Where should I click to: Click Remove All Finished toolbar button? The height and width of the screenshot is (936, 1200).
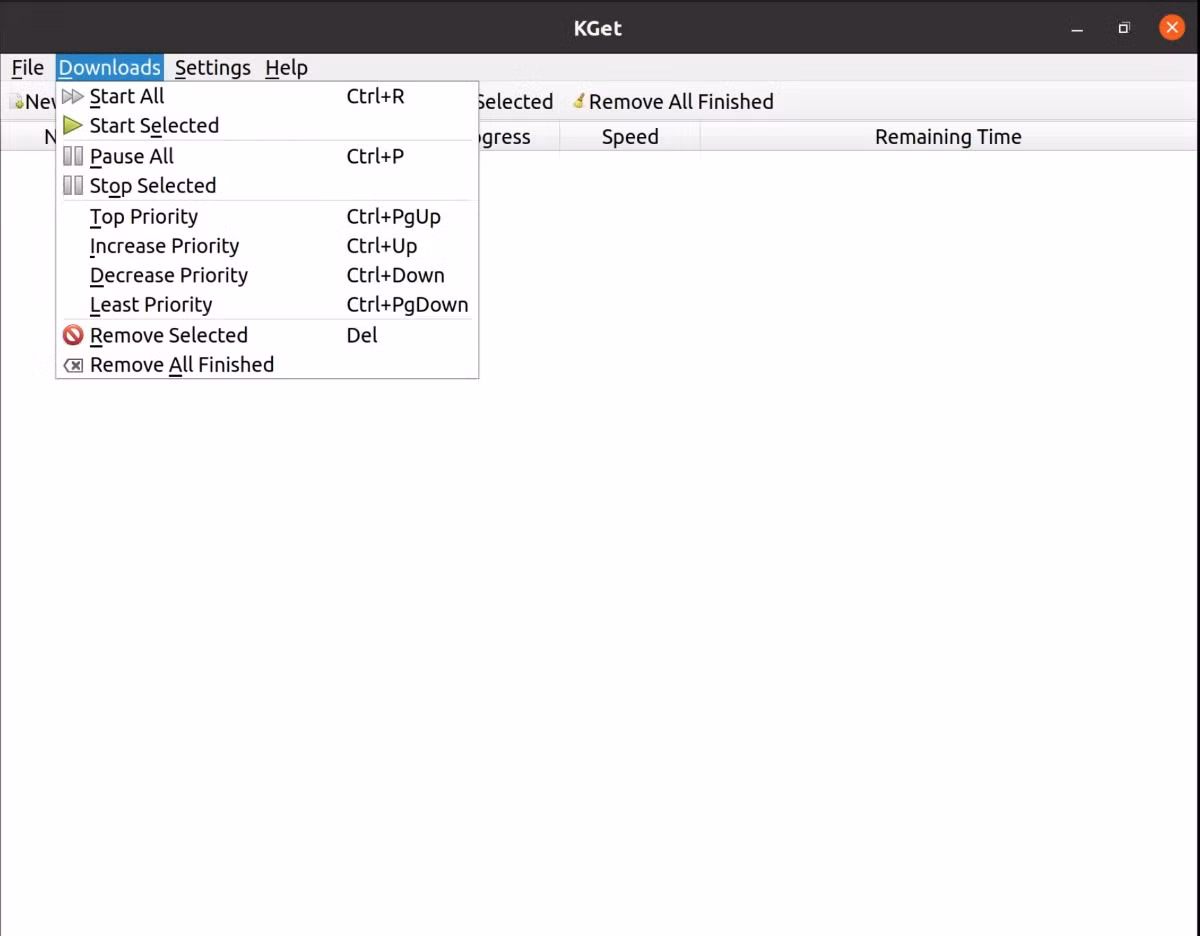[672, 102]
